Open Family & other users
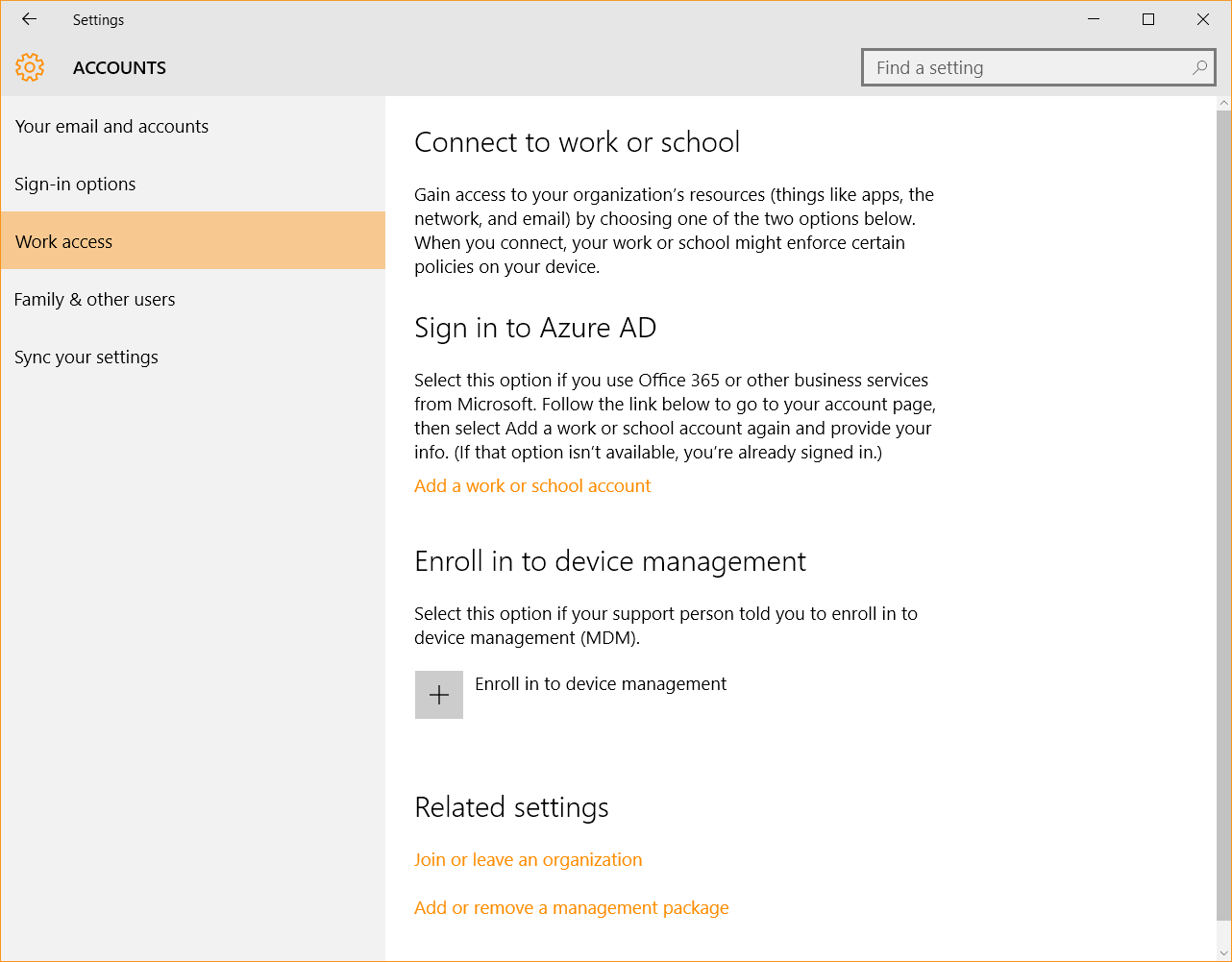The width and height of the screenshot is (1232, 962). (192, 299)
